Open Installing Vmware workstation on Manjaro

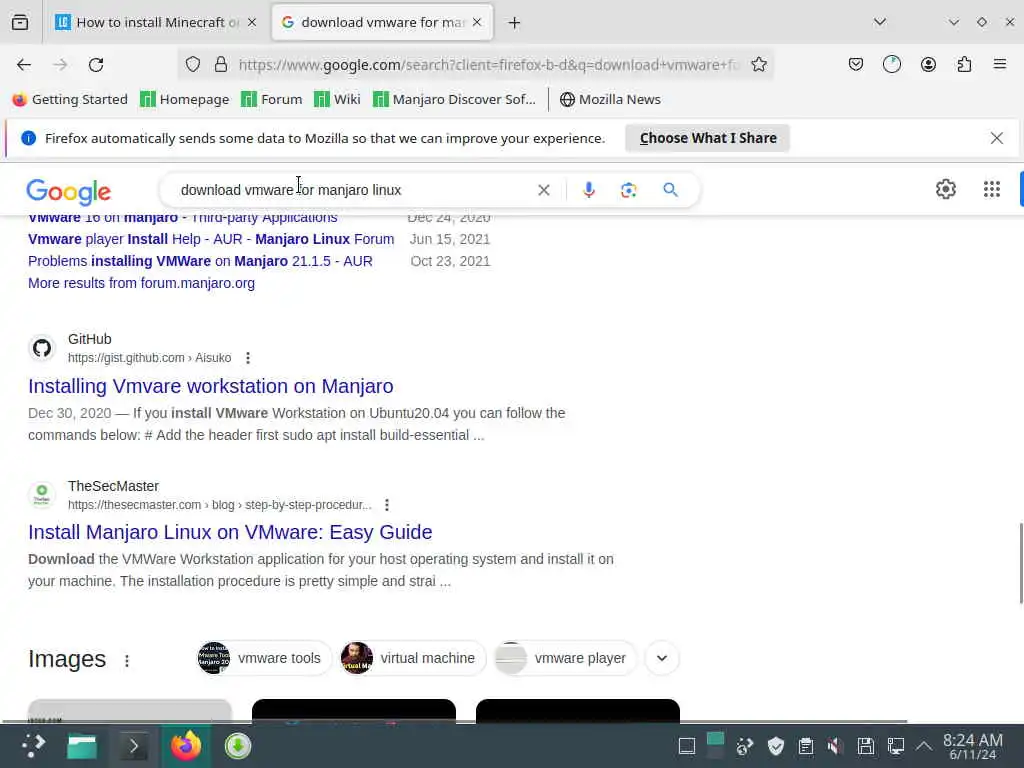coord(210,386)
